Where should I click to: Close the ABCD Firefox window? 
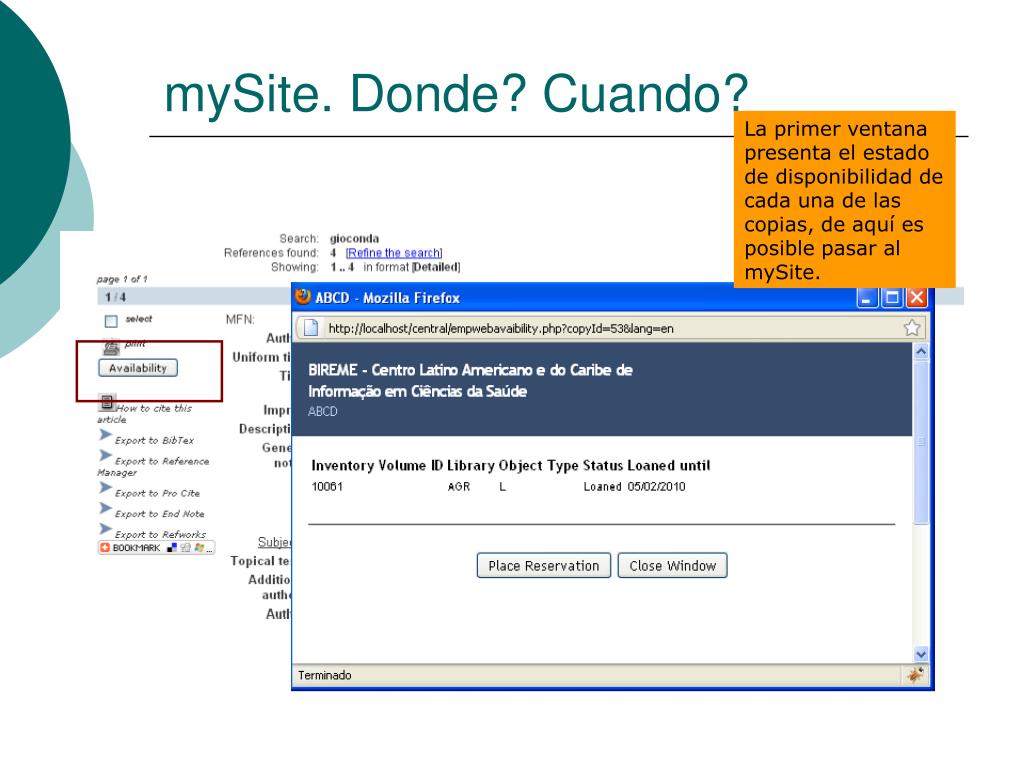click(916, 298)
